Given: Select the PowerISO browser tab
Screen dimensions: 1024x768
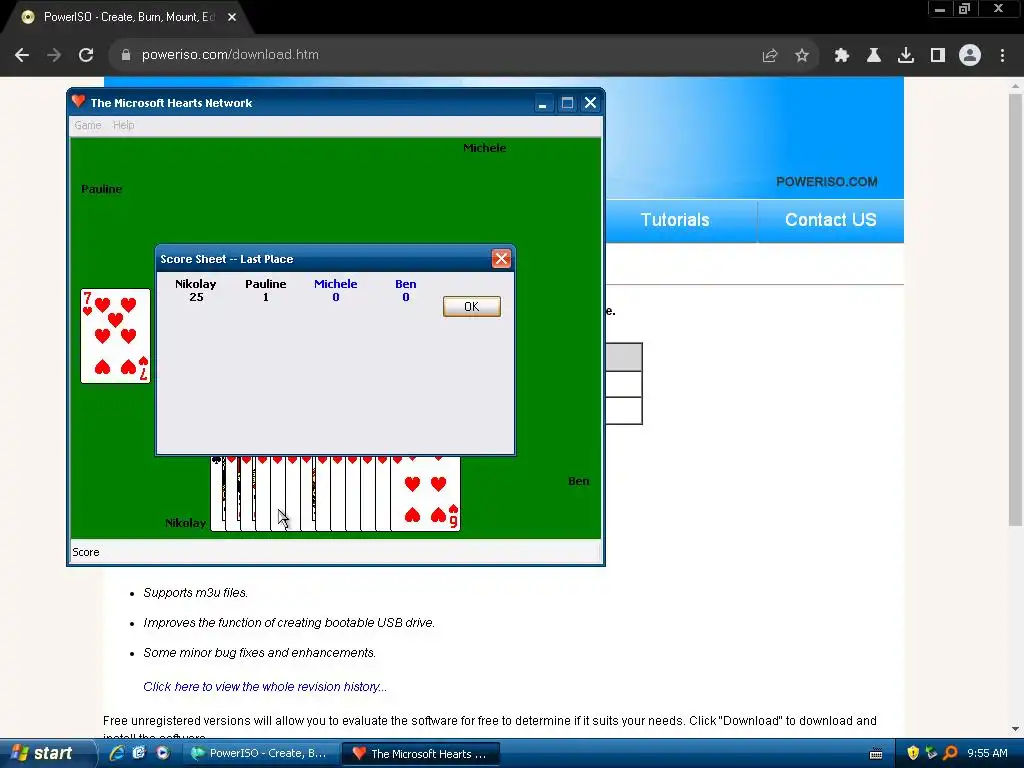Looking at the screenshot, I should tap(127, 17).
